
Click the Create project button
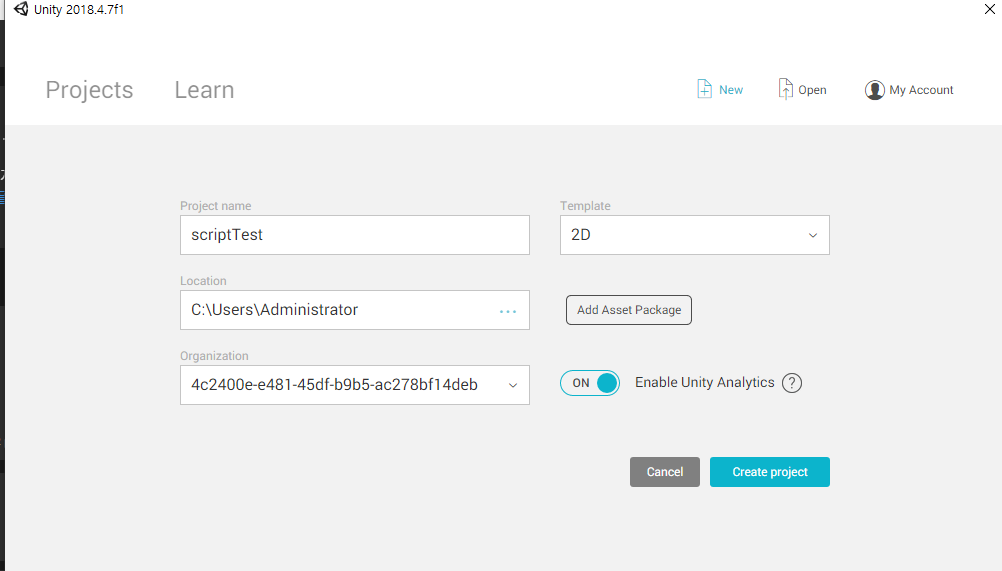(x=770, y=472)
